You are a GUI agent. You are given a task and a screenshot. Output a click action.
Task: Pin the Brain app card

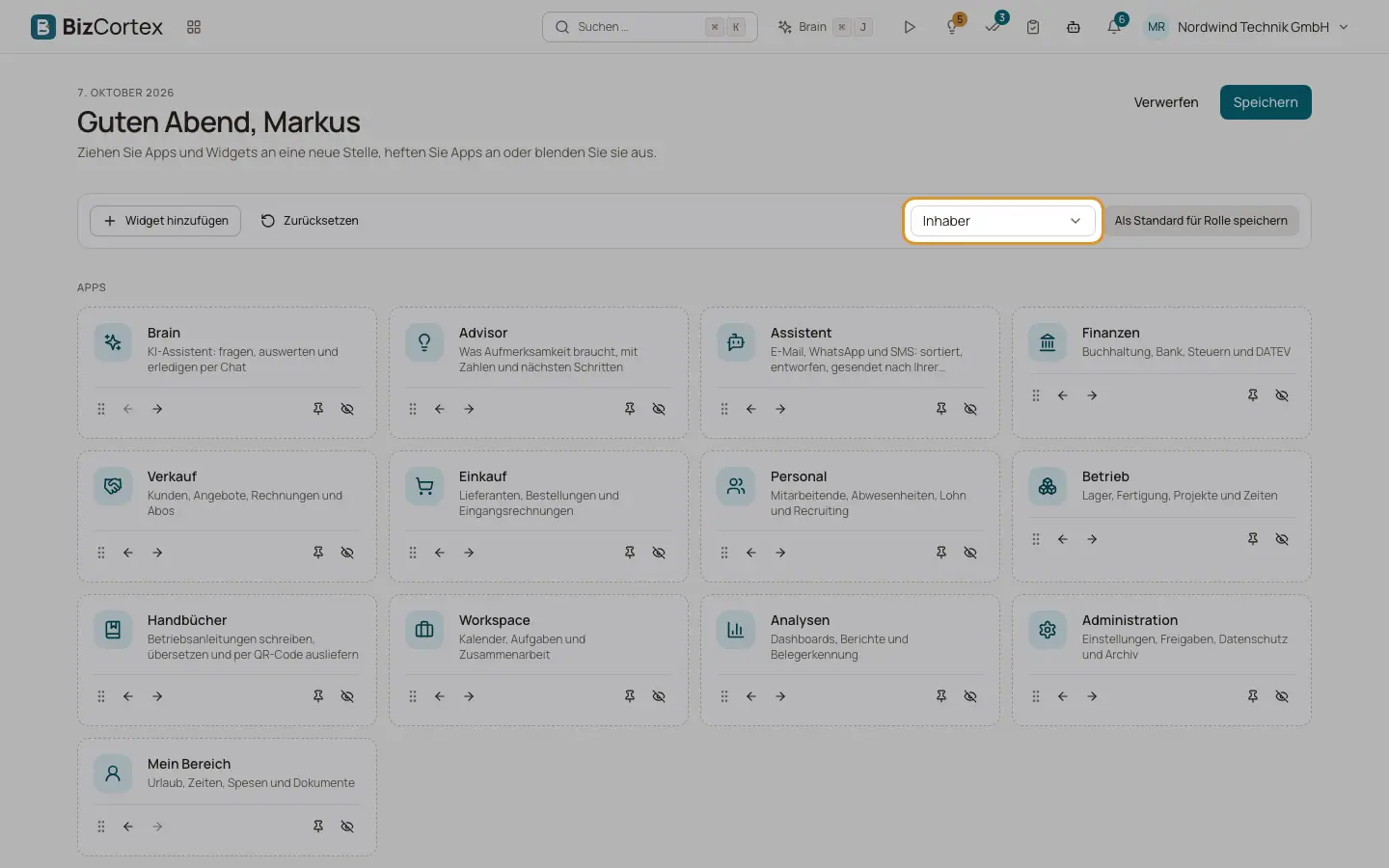pos(318,409)
